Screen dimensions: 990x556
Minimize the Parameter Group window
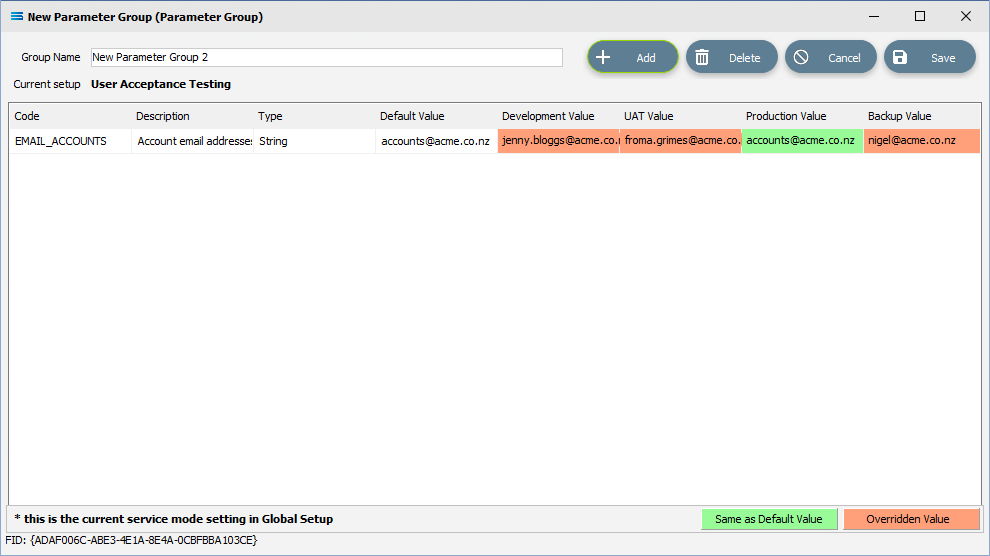coord(874,16)
